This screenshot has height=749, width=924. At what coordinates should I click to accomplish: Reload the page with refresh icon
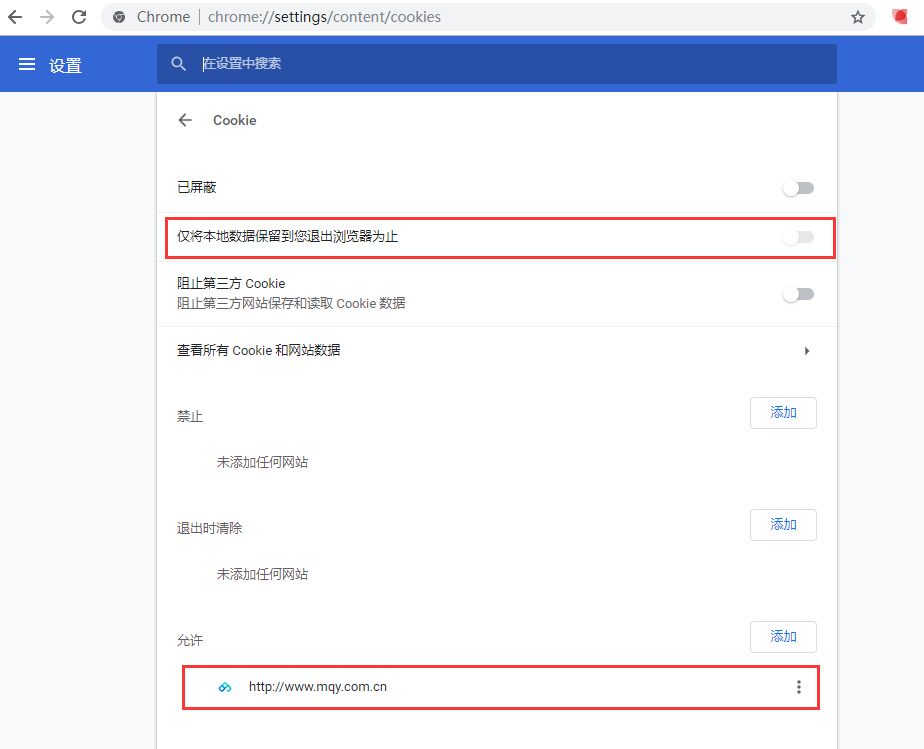[79, 17]
